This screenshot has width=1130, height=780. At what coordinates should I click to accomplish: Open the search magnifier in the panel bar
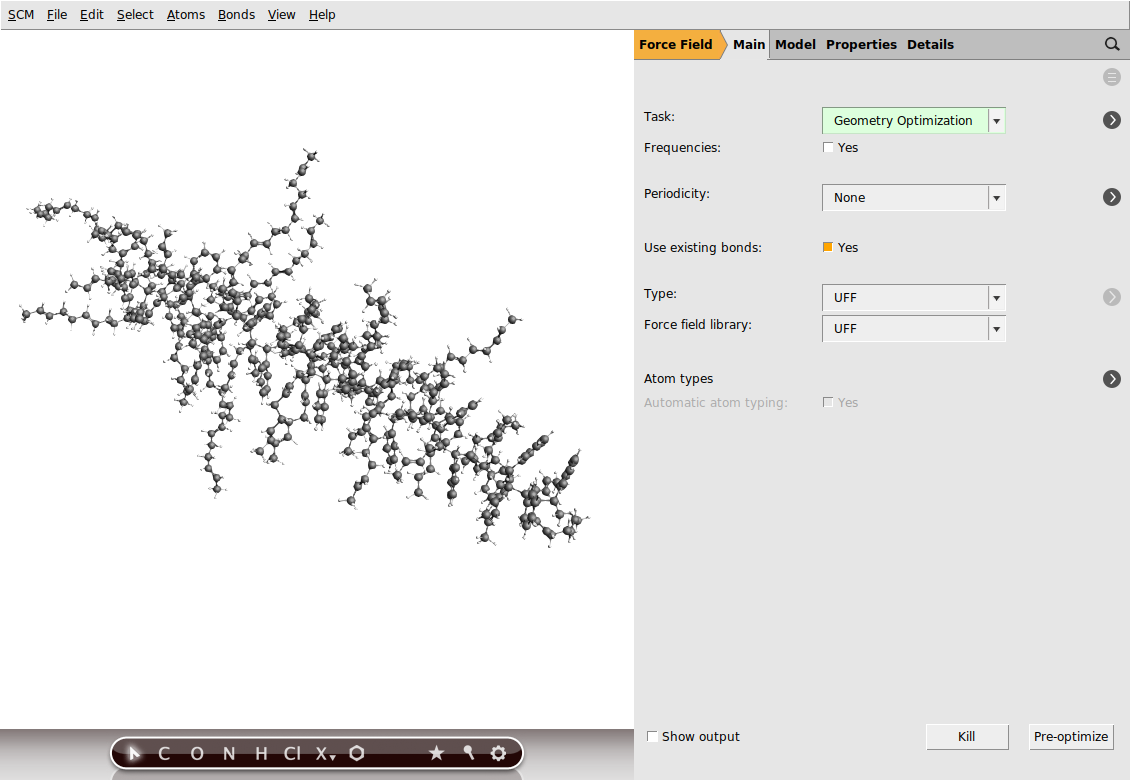(x=1112, y=44)
